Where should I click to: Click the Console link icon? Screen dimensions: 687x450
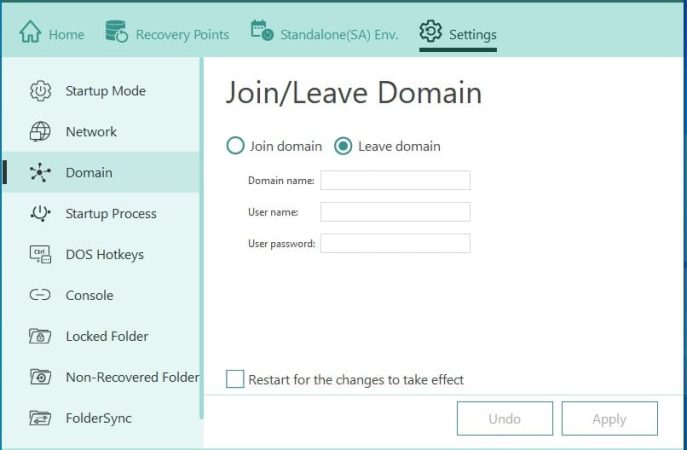click(40, 296)
